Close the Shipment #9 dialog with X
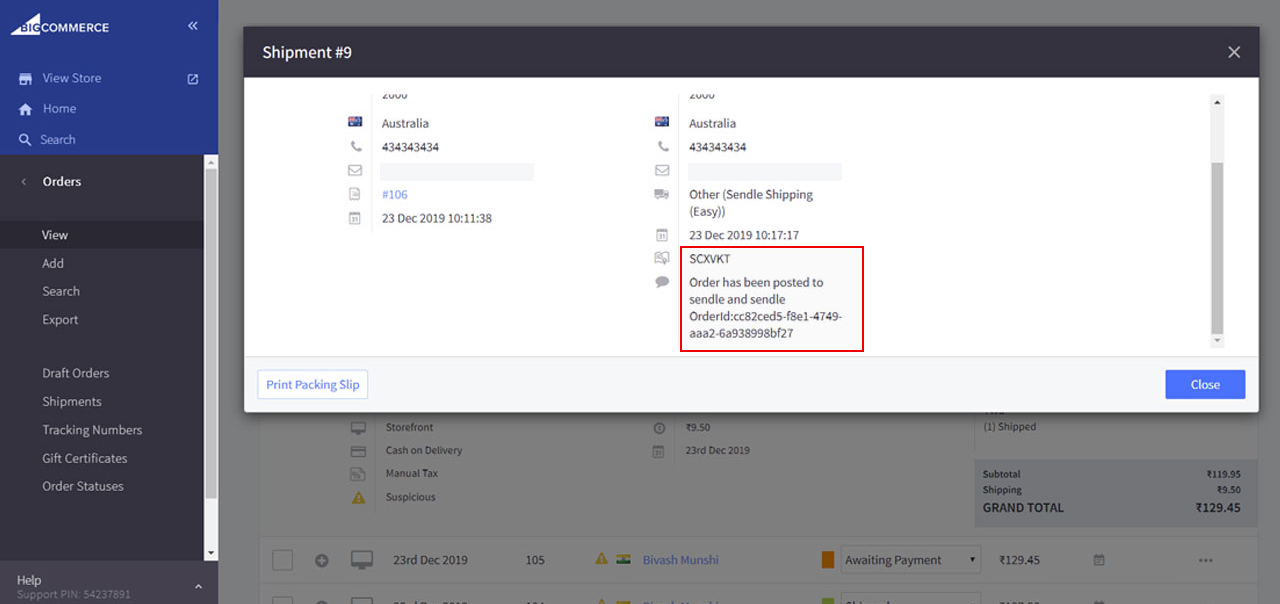The image size is (1280, 604). point(1234,52)
